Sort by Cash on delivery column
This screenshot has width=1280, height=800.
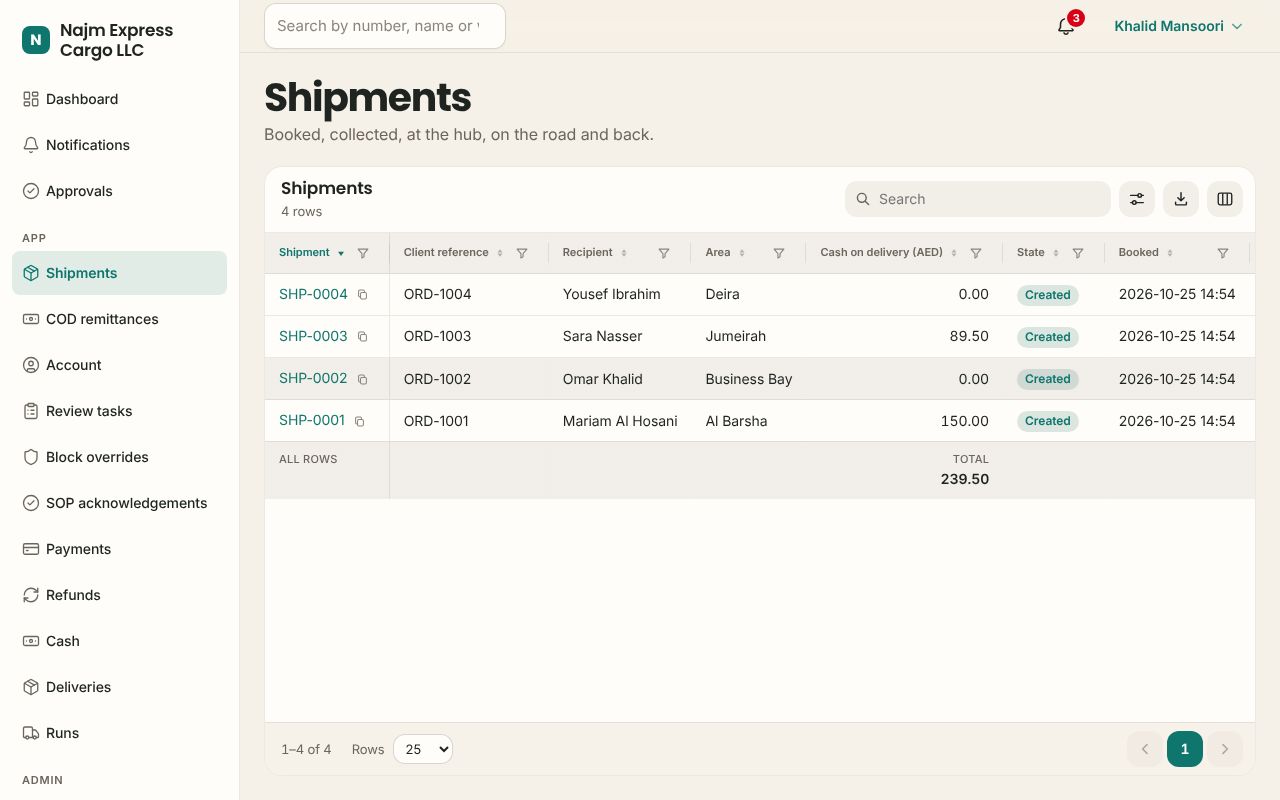(x=888, y=253)
